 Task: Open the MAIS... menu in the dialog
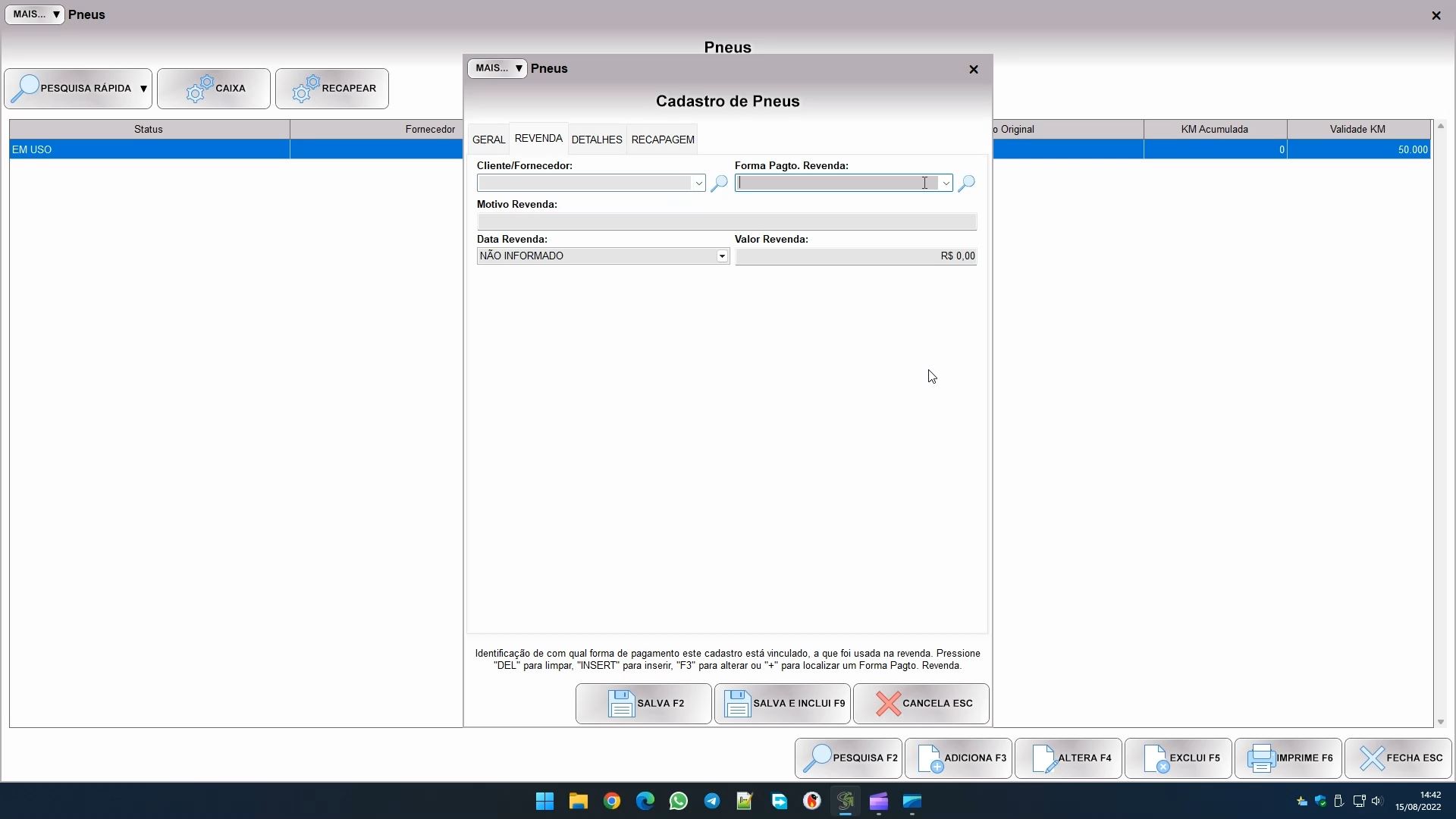click(497, 68)
